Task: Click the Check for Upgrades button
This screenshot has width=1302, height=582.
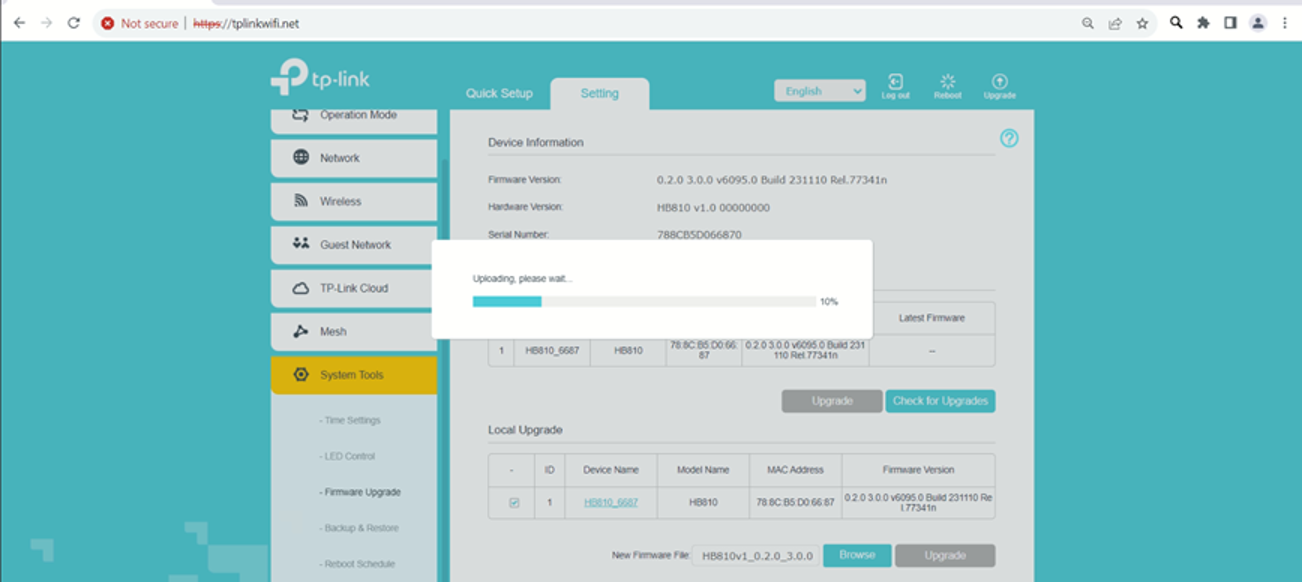Action: [940, 401]
